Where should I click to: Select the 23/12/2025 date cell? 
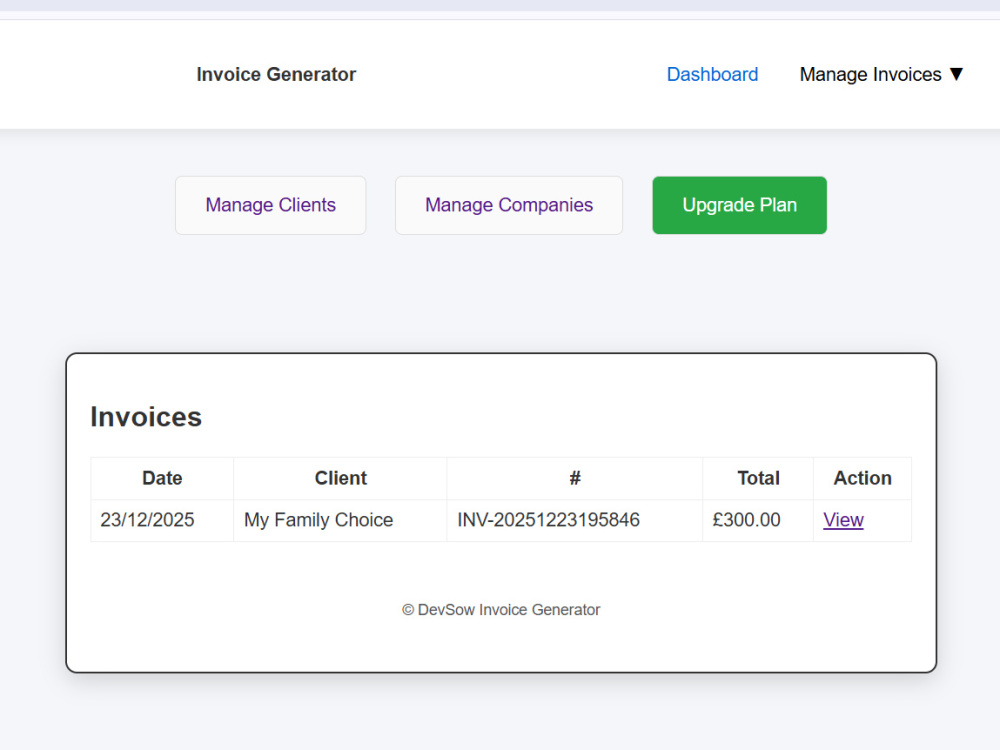pos(162,520)
